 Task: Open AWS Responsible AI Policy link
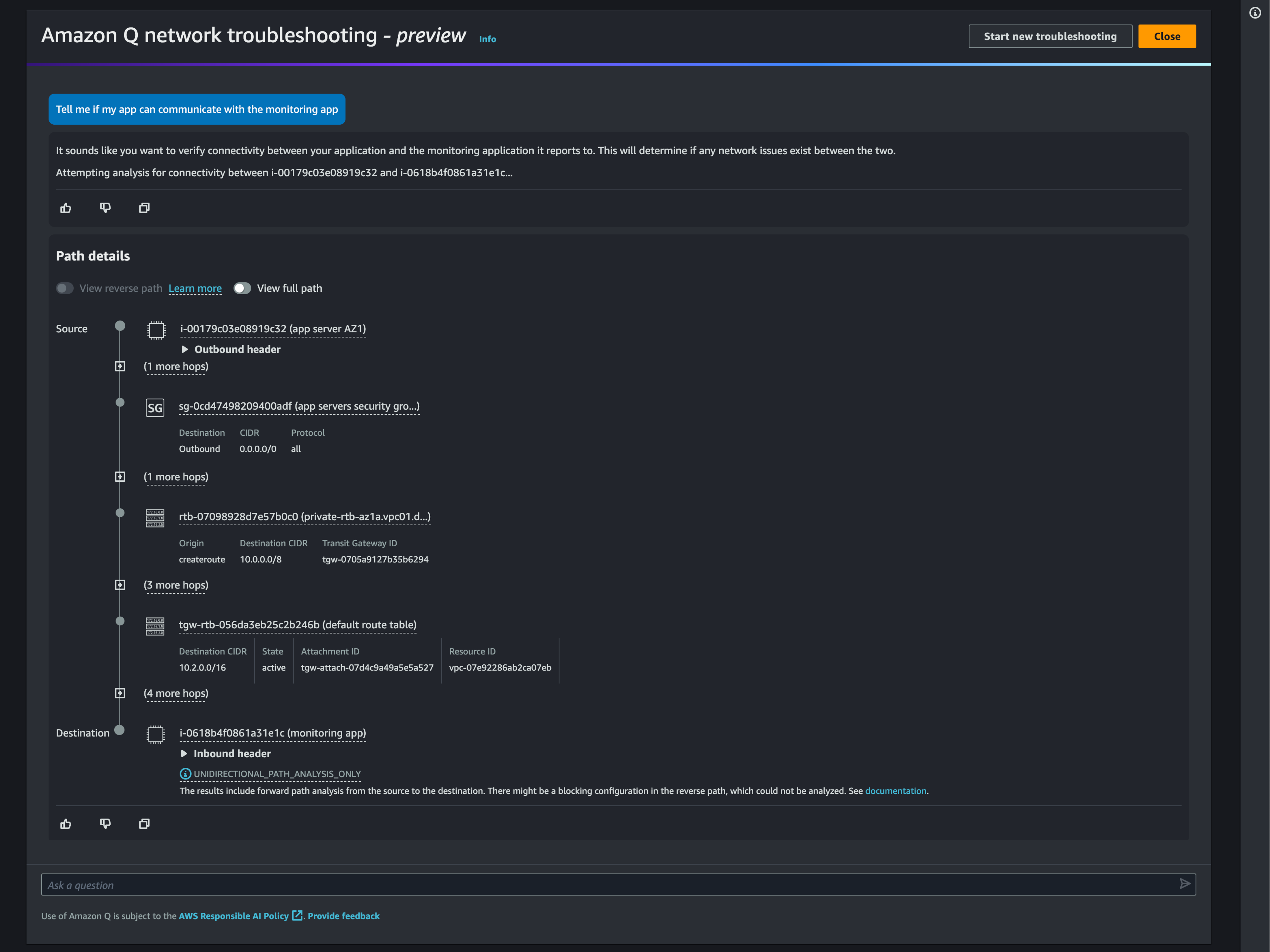coord(234,916)
